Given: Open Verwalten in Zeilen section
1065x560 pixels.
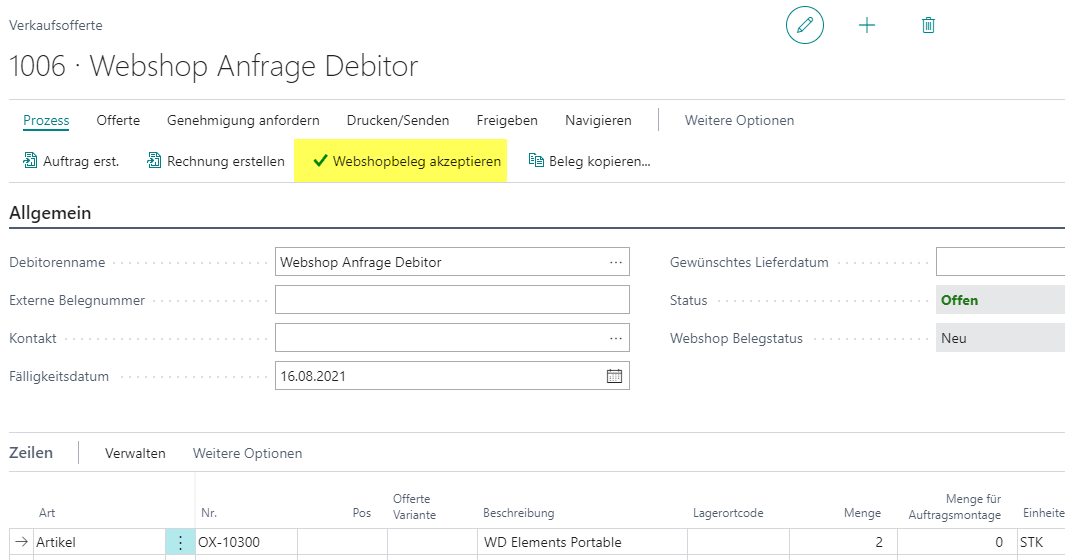Looking at the screenshot, I should [135, 453].
